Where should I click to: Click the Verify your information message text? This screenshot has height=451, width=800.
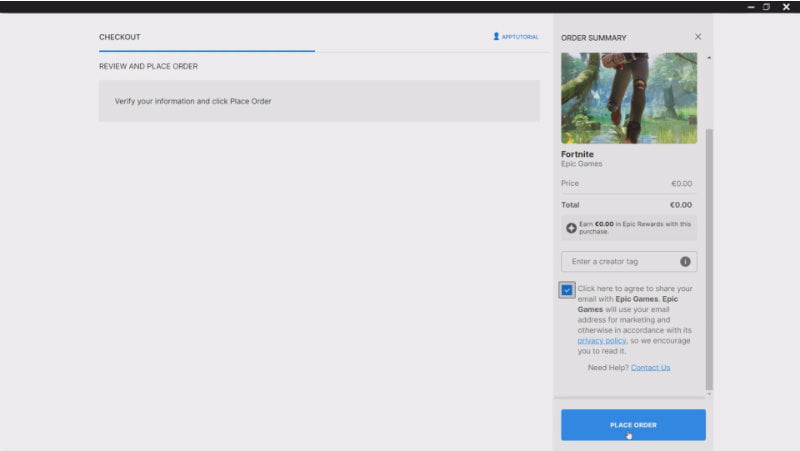193,101
